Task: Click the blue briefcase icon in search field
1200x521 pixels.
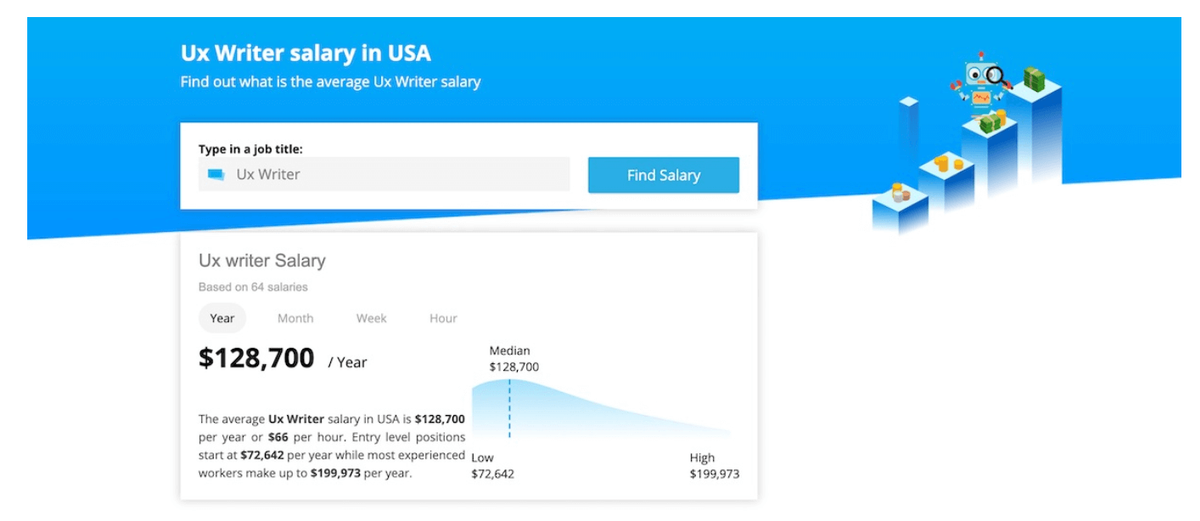Action: (216, 174)
